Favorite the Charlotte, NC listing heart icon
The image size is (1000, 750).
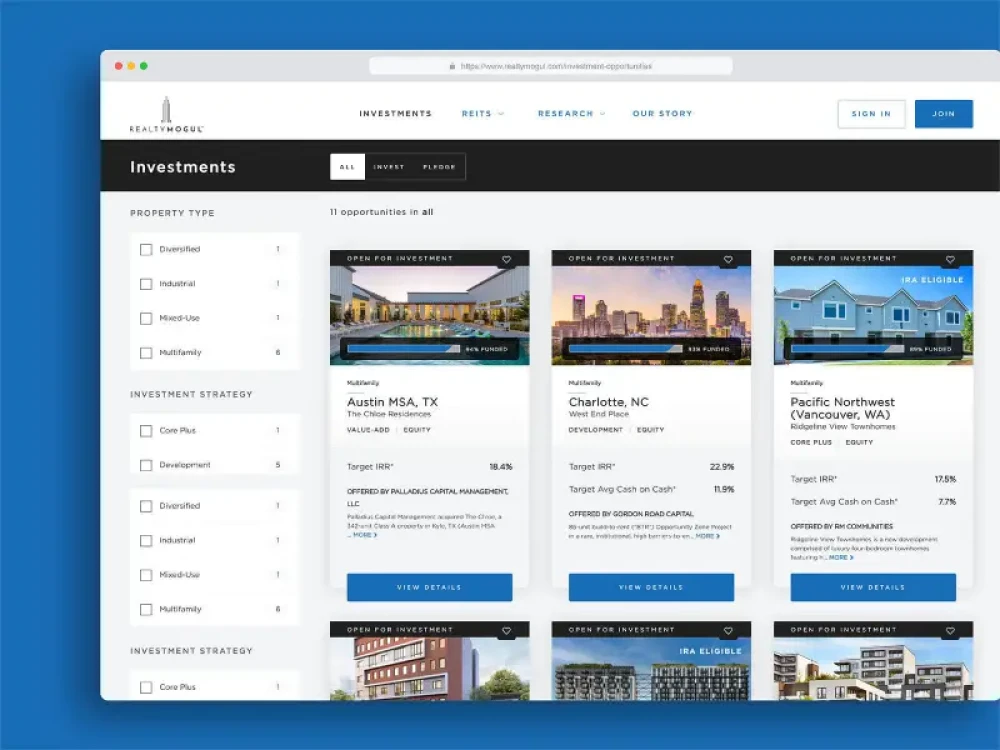pyautogui.click(x=728, y=259)
